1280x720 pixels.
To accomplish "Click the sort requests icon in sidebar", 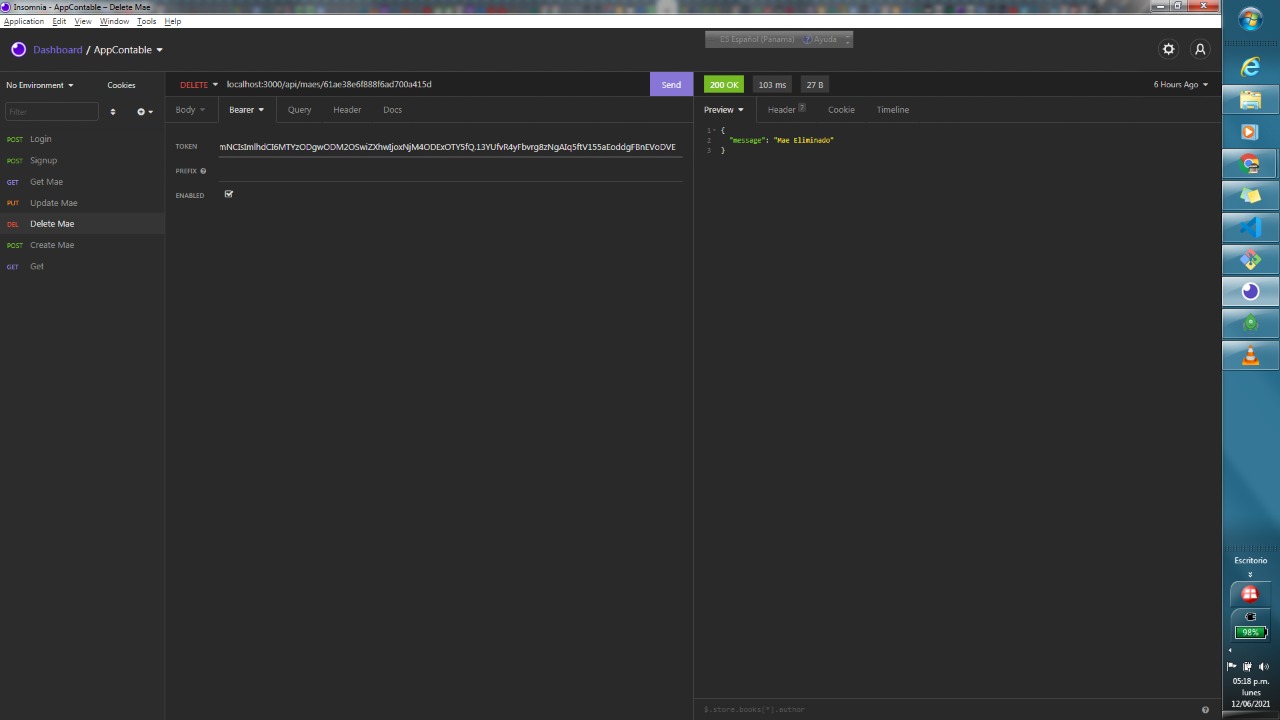I will pos(113,111).
